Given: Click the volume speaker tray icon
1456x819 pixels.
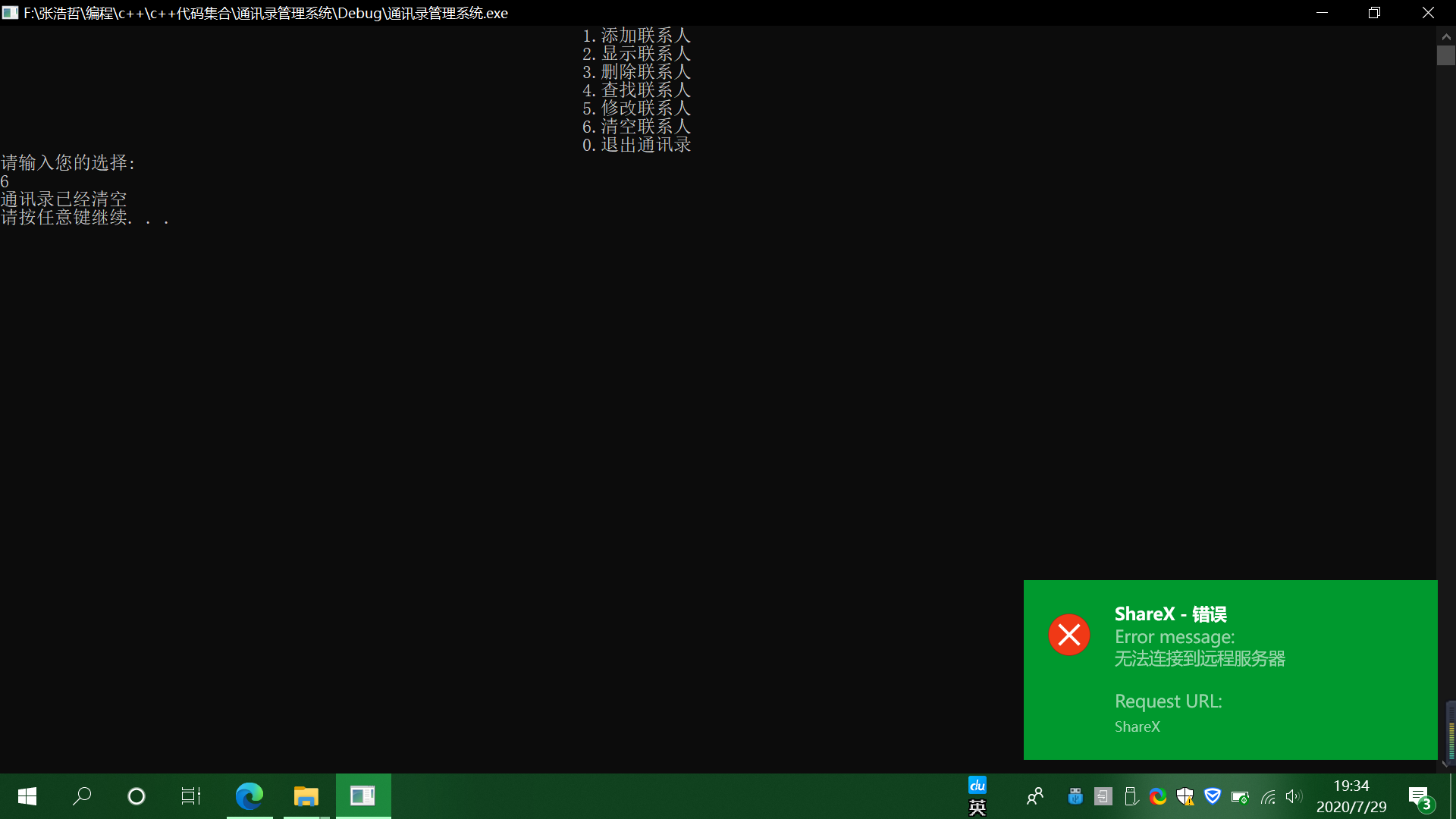Looking at the screenshot, I should coord(1294,796).
